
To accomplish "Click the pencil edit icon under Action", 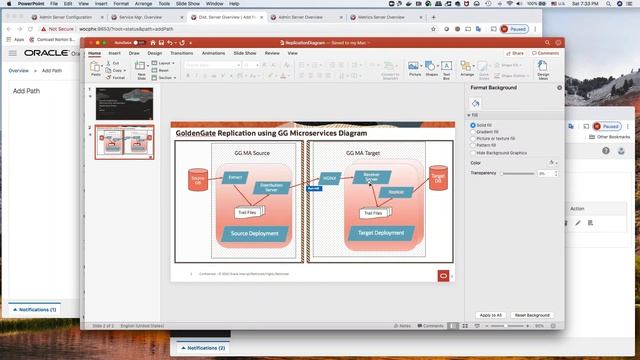I will pos(578,223).
